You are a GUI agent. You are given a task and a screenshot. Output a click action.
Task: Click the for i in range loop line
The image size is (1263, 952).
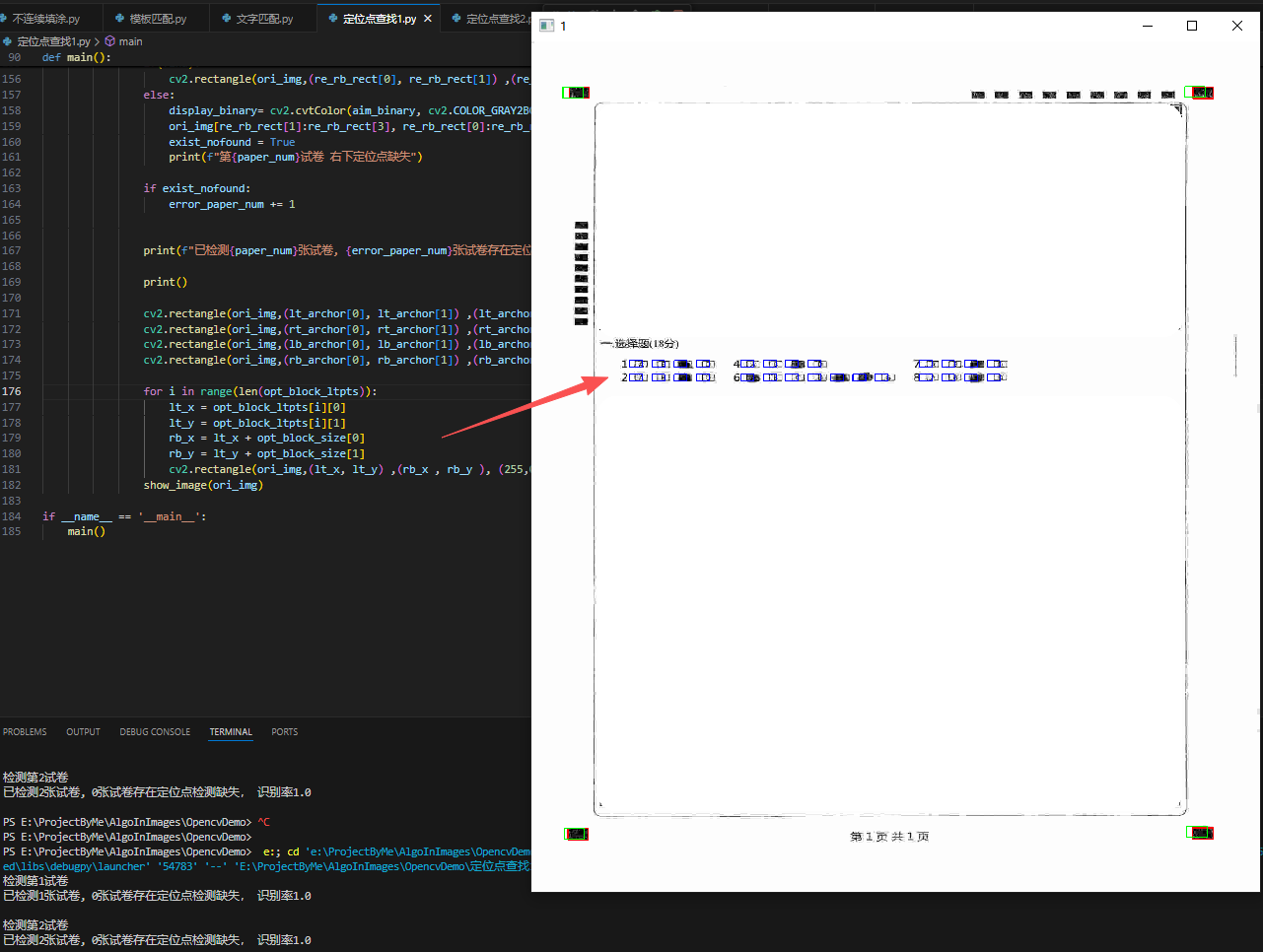coord(260,391)
